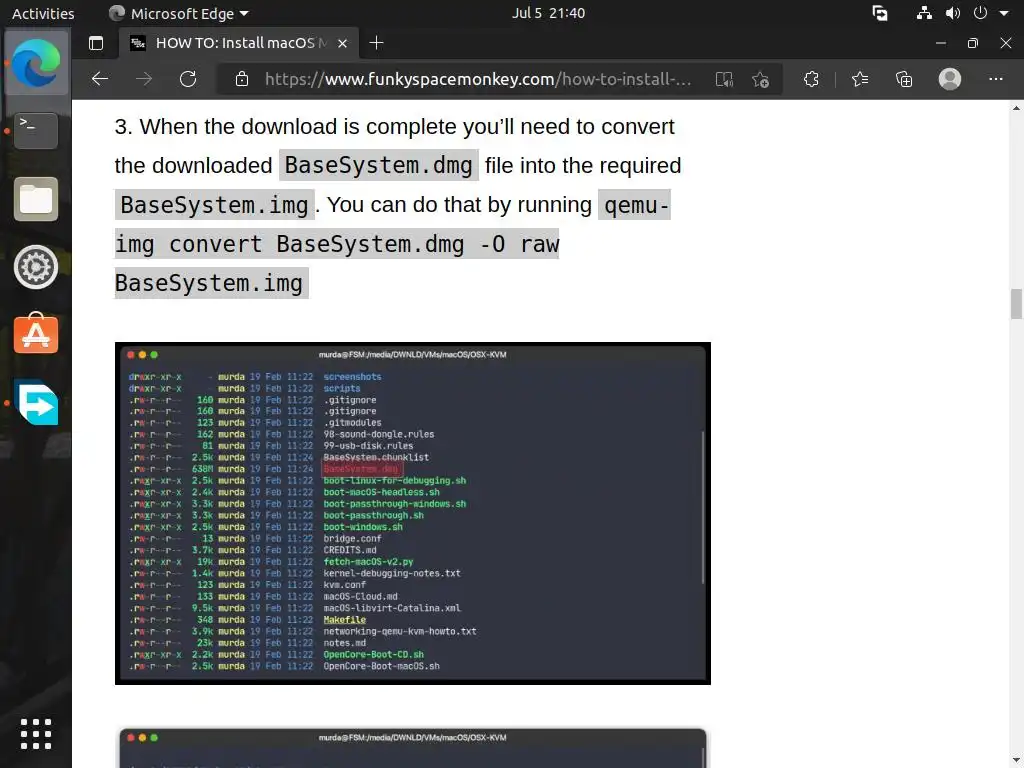1024x768 pixels.
Task: Open Ubuntu Software from the dock
Action: (x=36, y=334)
